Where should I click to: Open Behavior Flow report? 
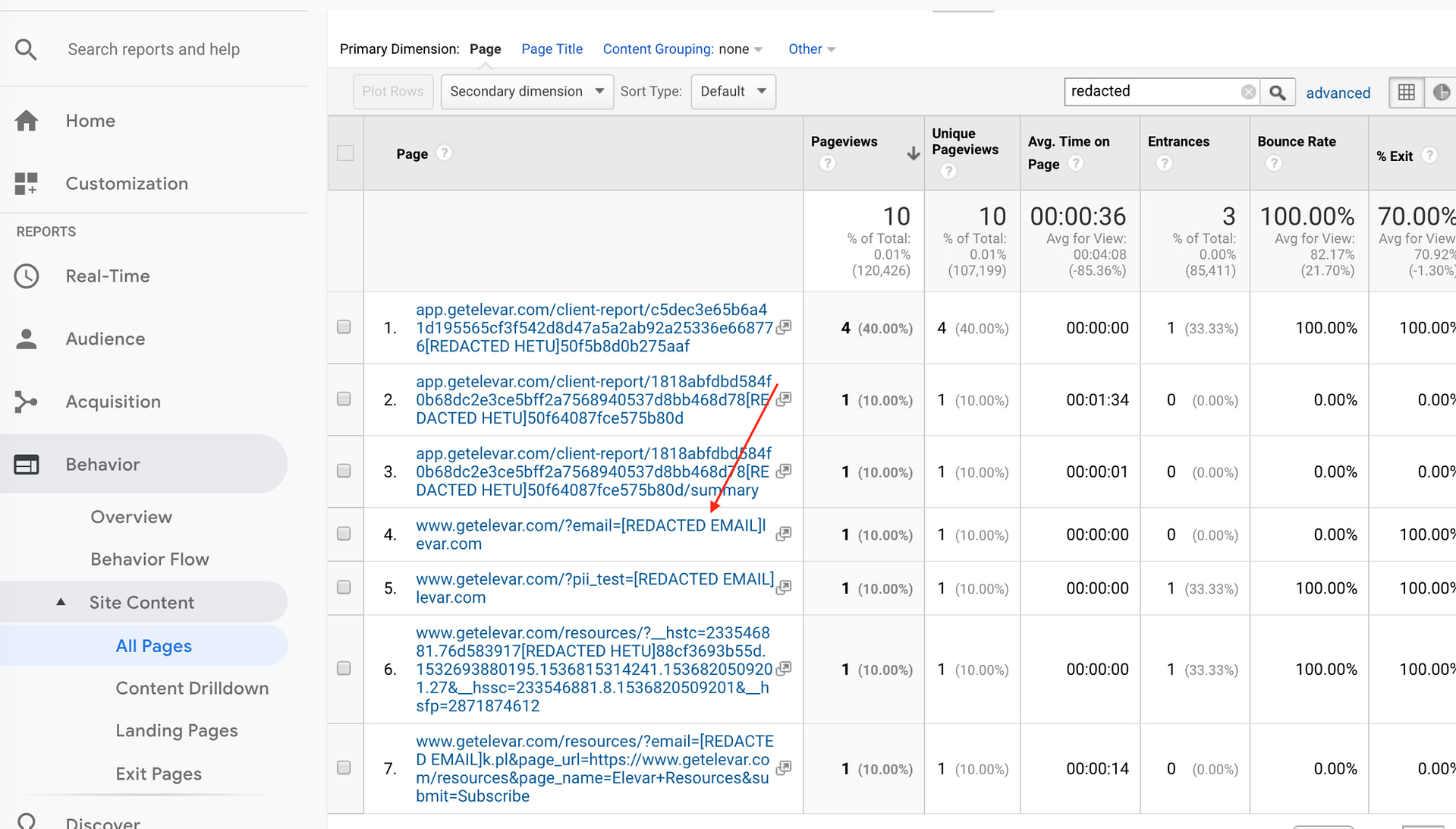click(149, 559)
